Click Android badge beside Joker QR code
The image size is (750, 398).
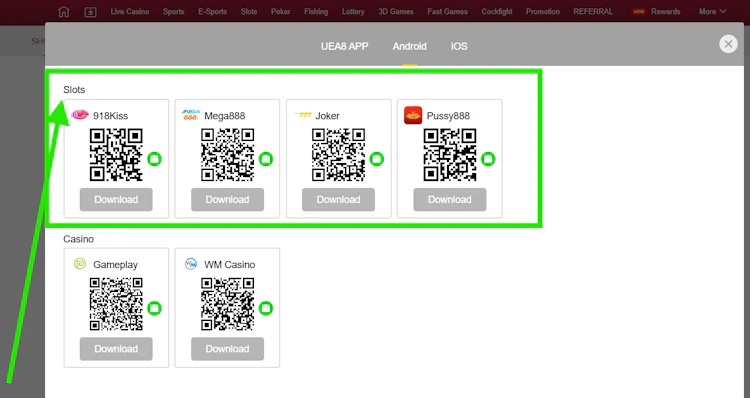point(377,159)
